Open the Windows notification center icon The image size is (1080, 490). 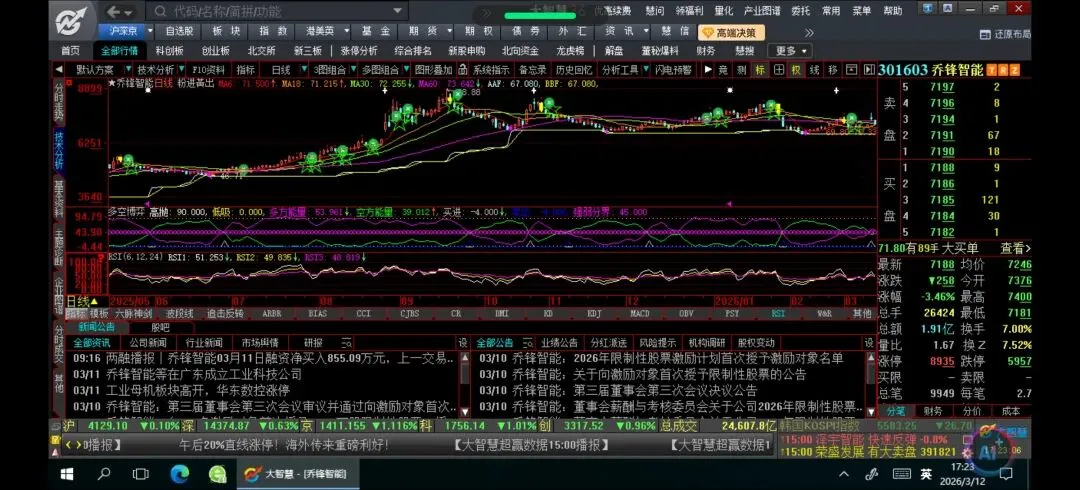(x=1007, y=474)
